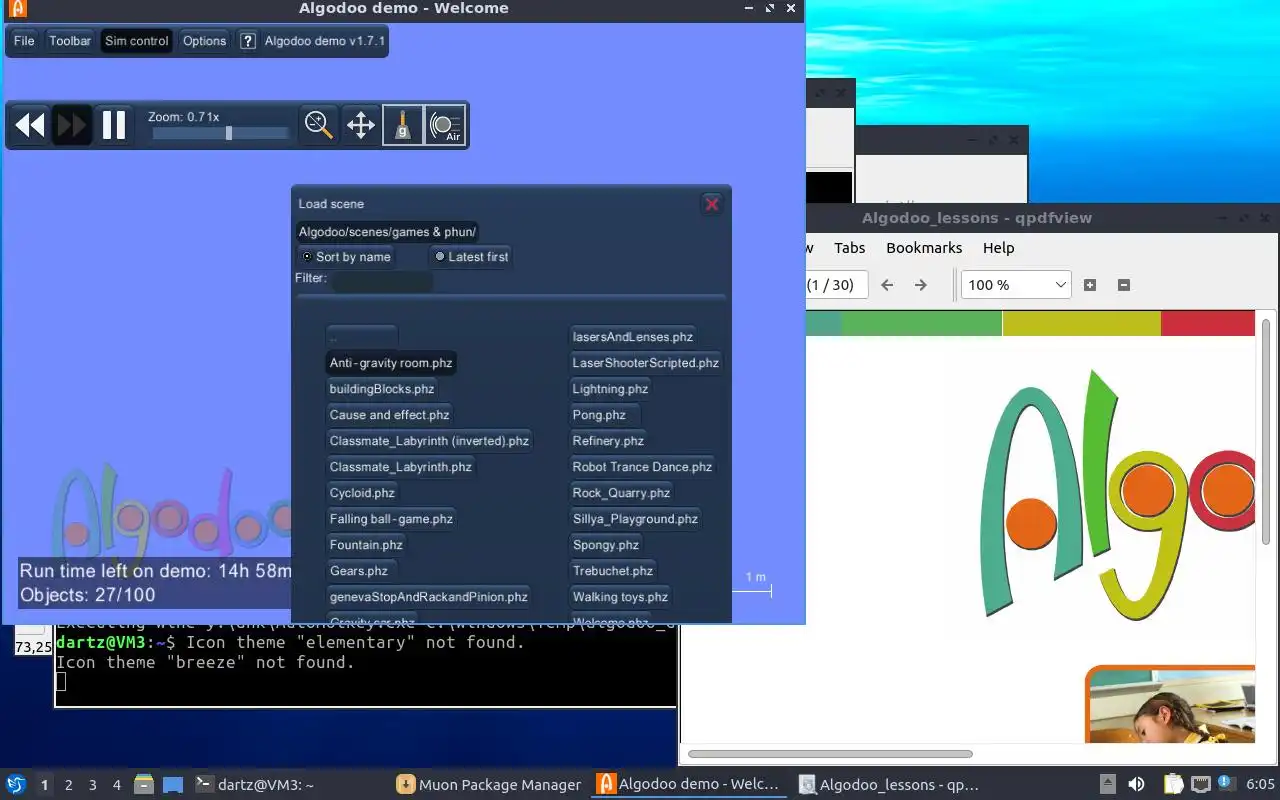1280x800 pixels.
Task: Load Fountain.phz scene
Action: [x=367, y=545]
